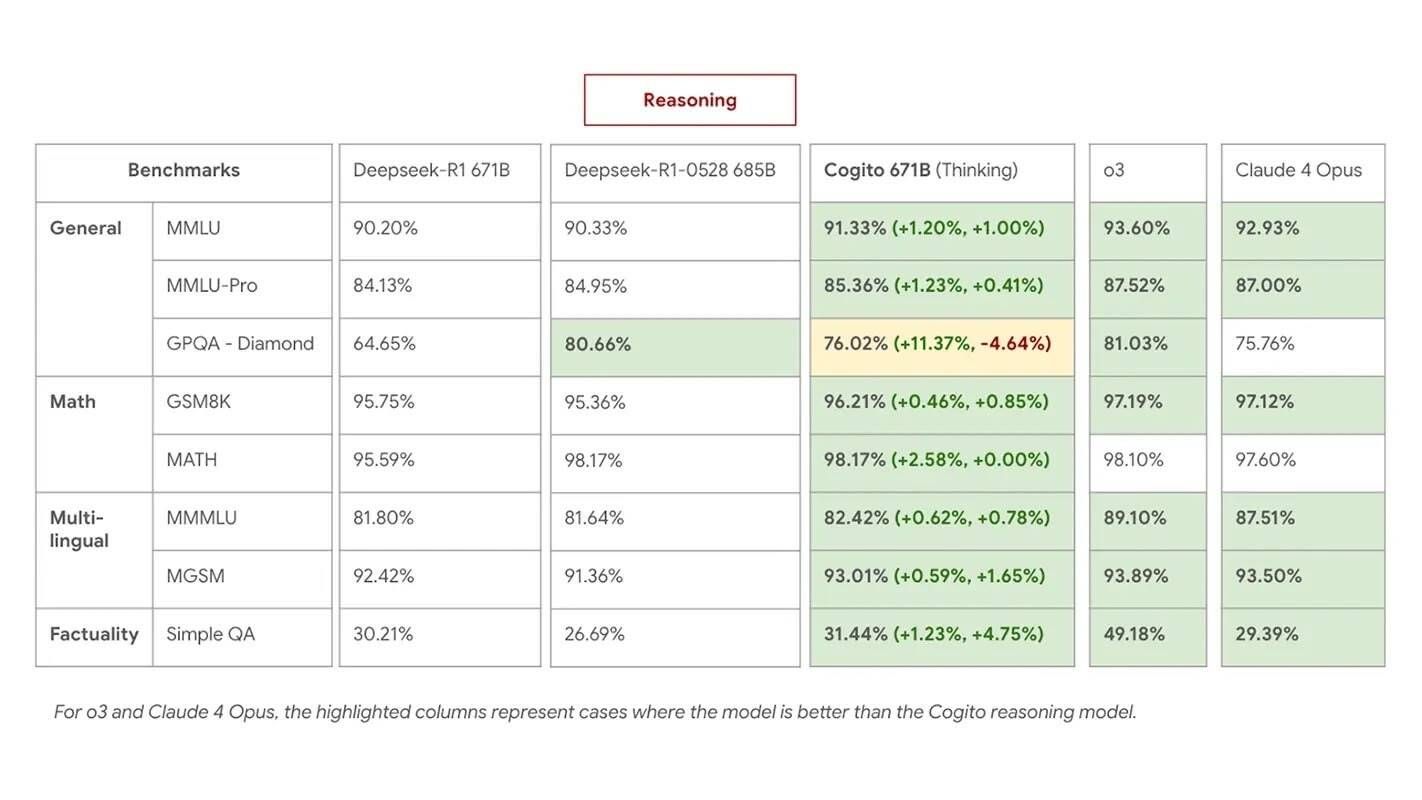Select the GPQA - Diamond benchmark row label
Viewport: 1422px width, 800px height.
[241, 344]
